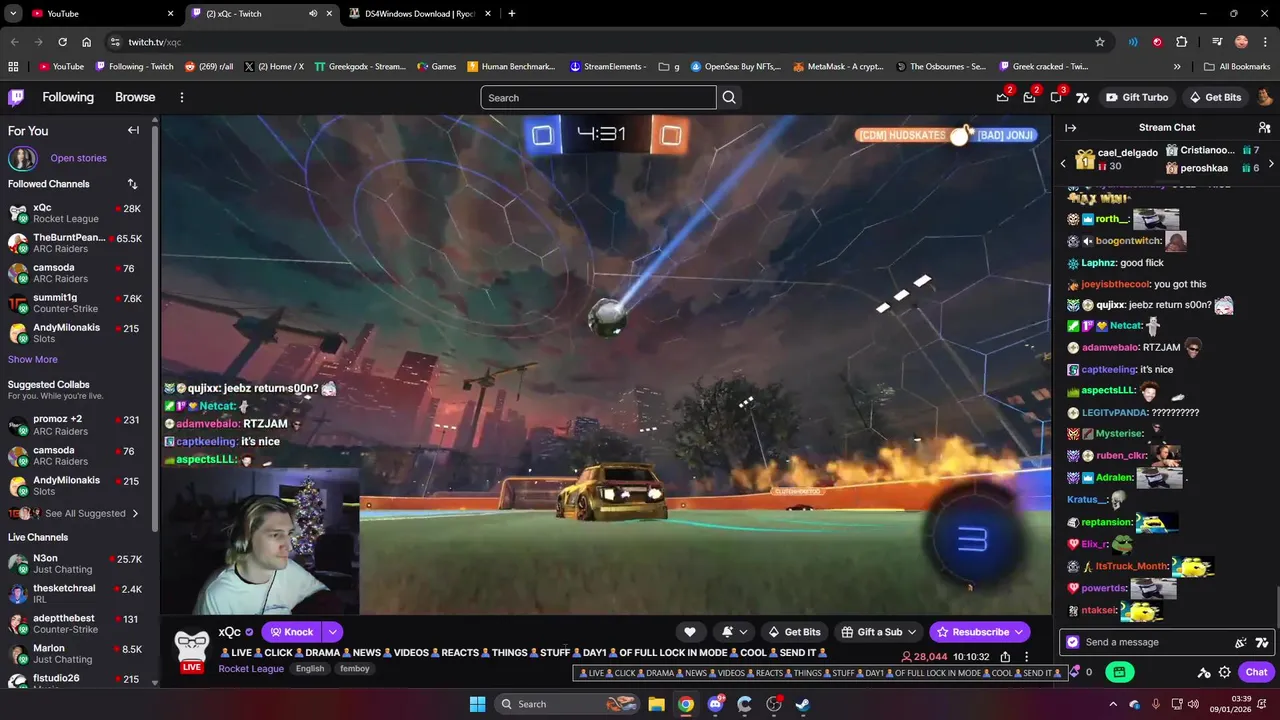Screen dimensions: 1280x720
Task: Open the moderator sword icon below chat
Action: point(1204,672)
